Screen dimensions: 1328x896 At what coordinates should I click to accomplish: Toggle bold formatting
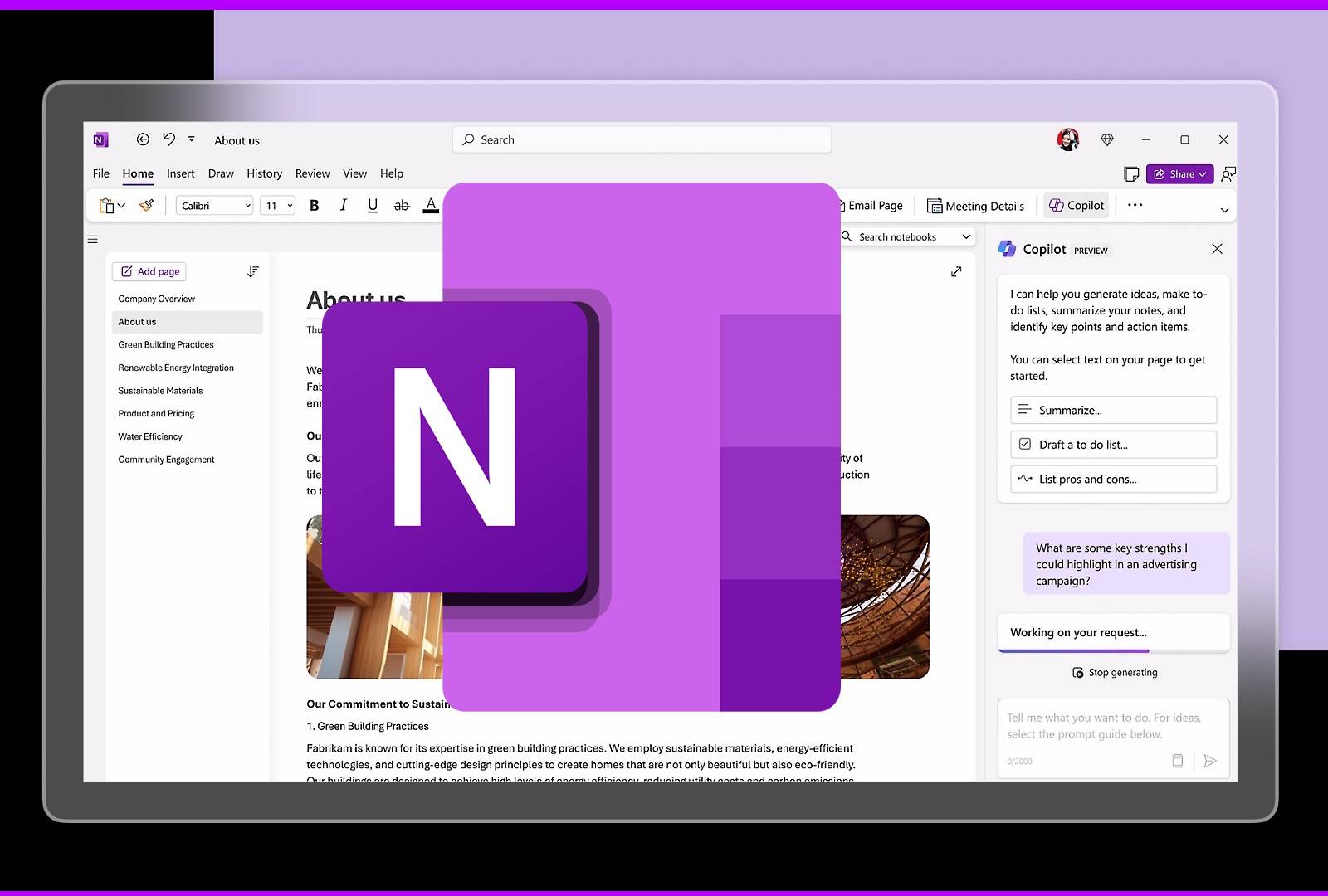click(x=315, y=206)
